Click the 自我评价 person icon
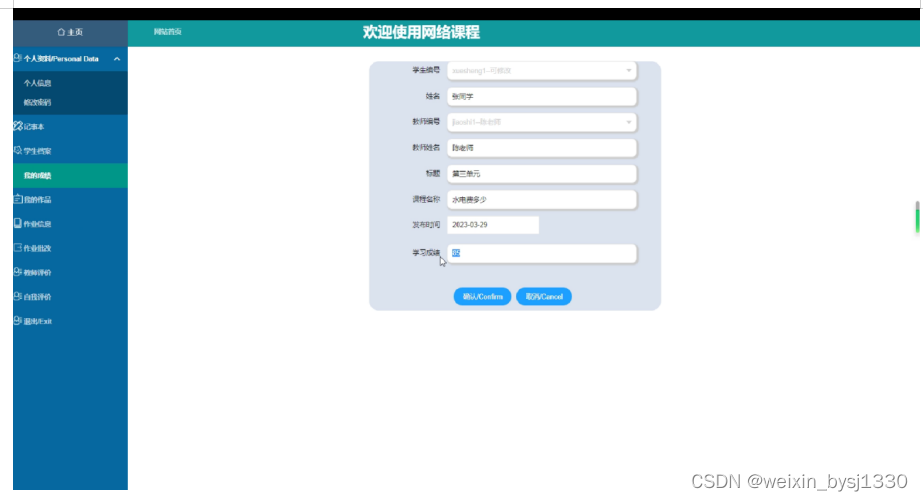 pyautogui.click(x=18, y=296)
